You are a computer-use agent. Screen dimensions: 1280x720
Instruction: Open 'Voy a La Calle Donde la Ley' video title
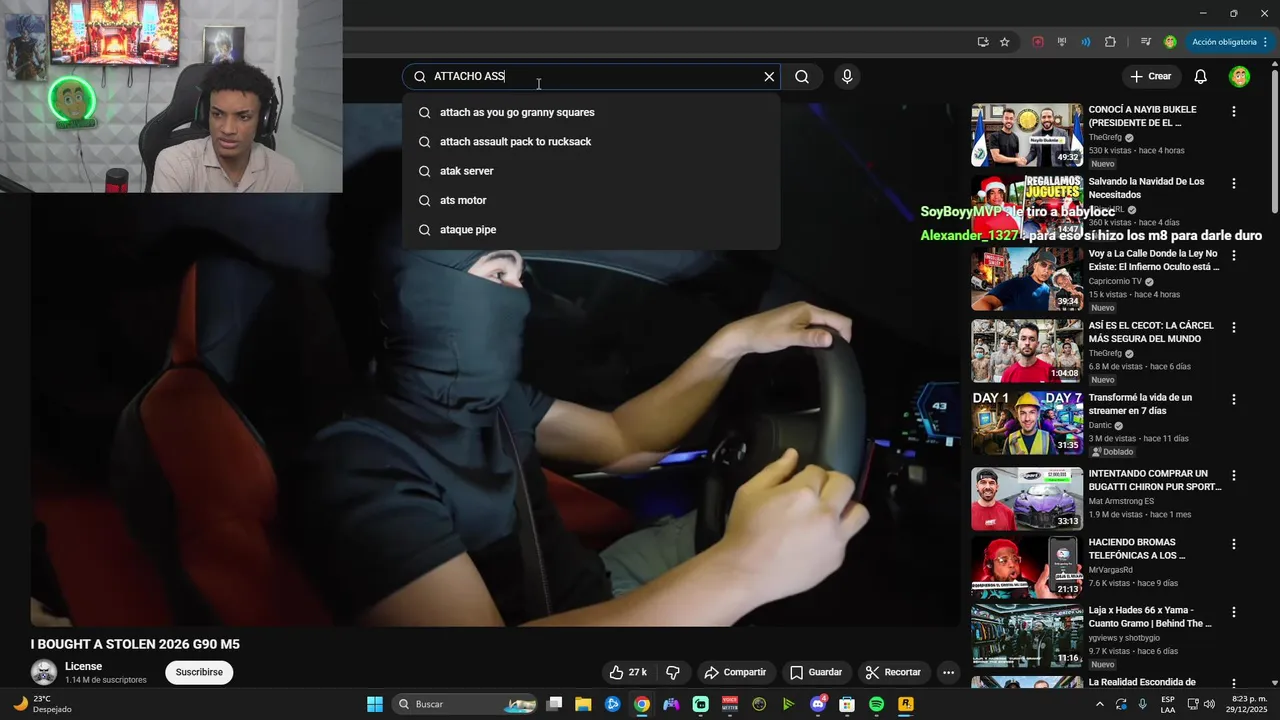(x=1154, y=260)
